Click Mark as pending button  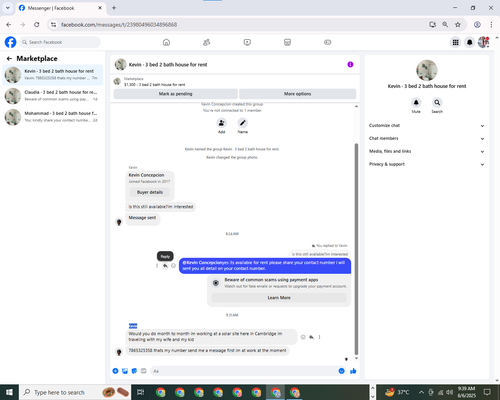pyautogui.click(x=175, y=94)
